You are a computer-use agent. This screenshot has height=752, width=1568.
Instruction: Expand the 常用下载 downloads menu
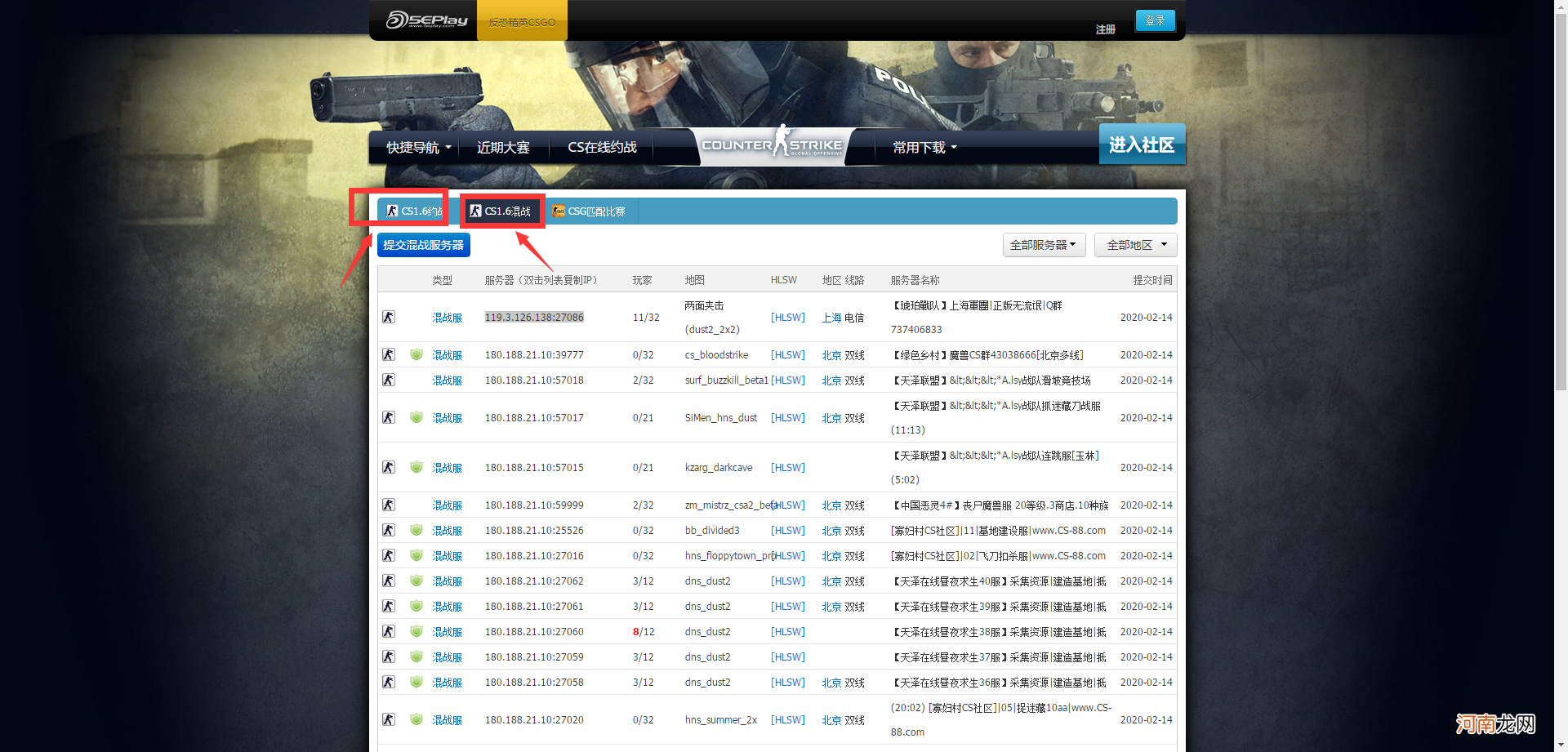924,148
